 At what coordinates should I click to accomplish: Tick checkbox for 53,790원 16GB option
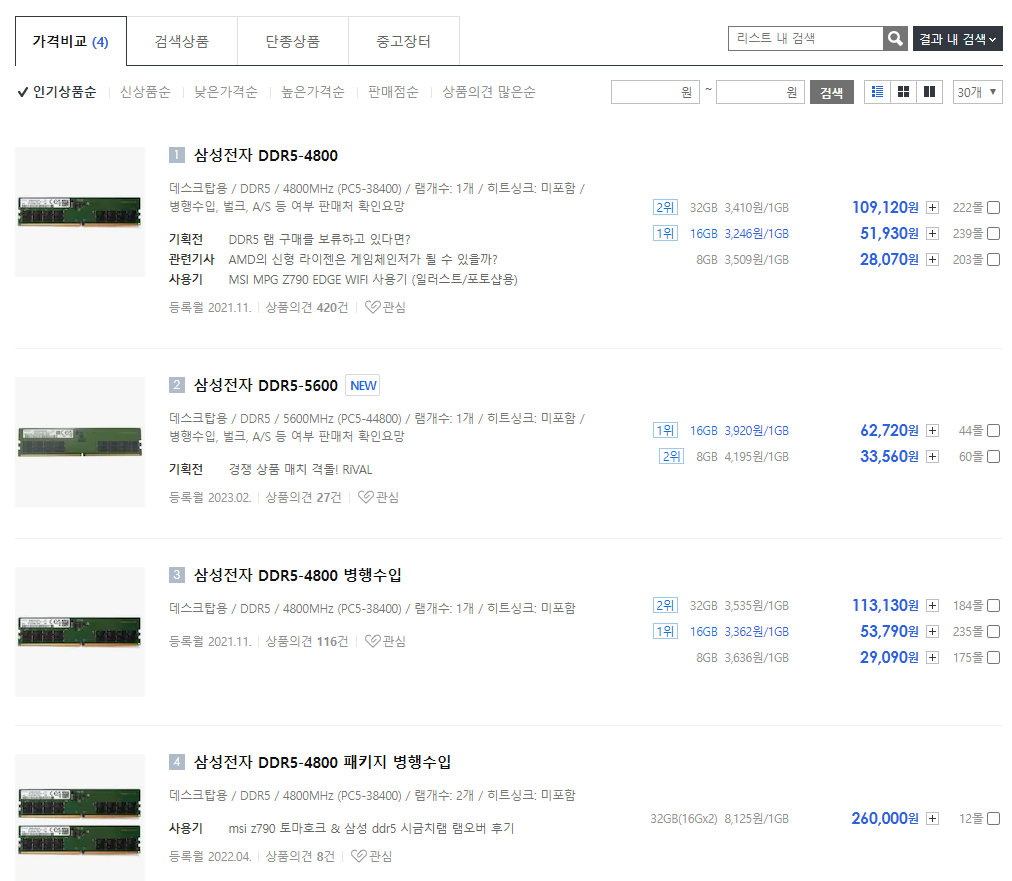(x=994, y=631)
